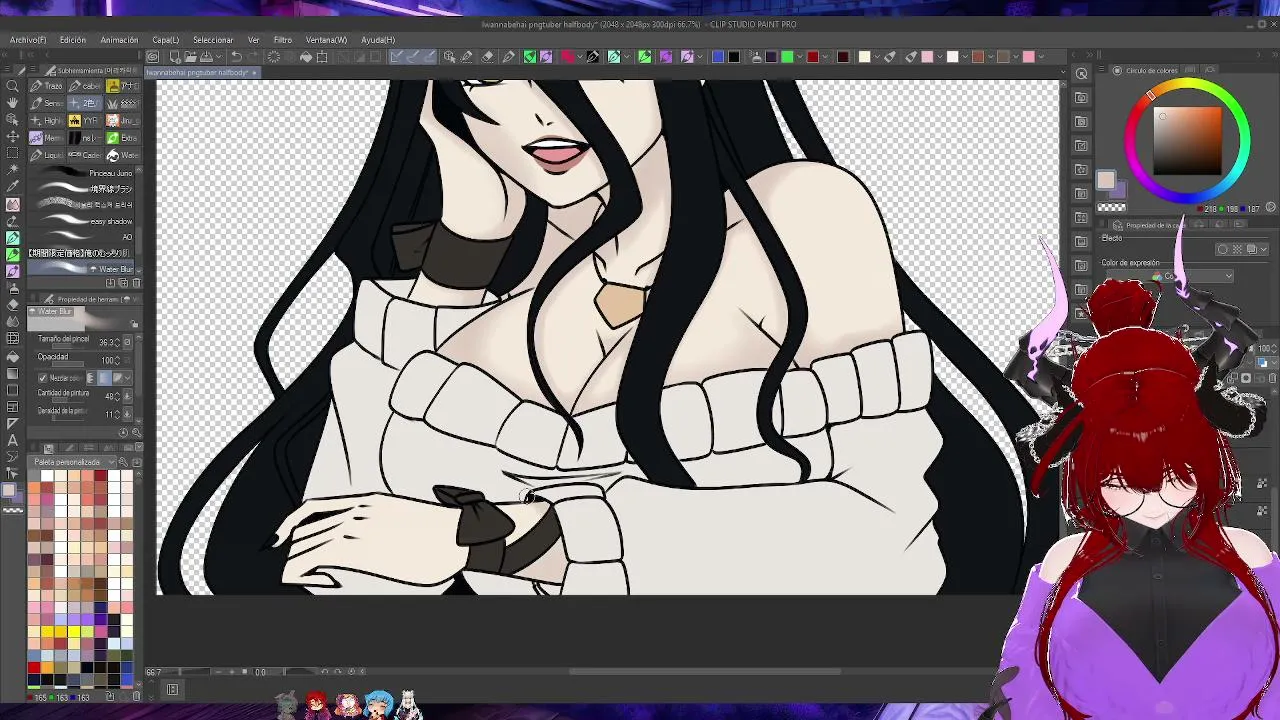Select the Move Layer tool
This screenshot has height=720, width=1280.
[13, 136]
